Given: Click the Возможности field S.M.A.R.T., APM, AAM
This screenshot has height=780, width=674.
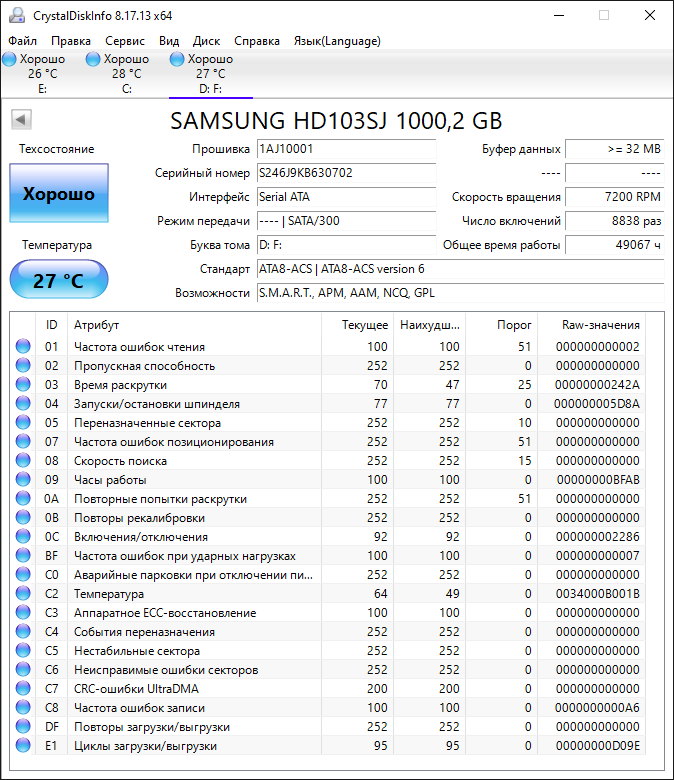Looking at the screenshot, I should pyautogui.click(x=460, y=293).
